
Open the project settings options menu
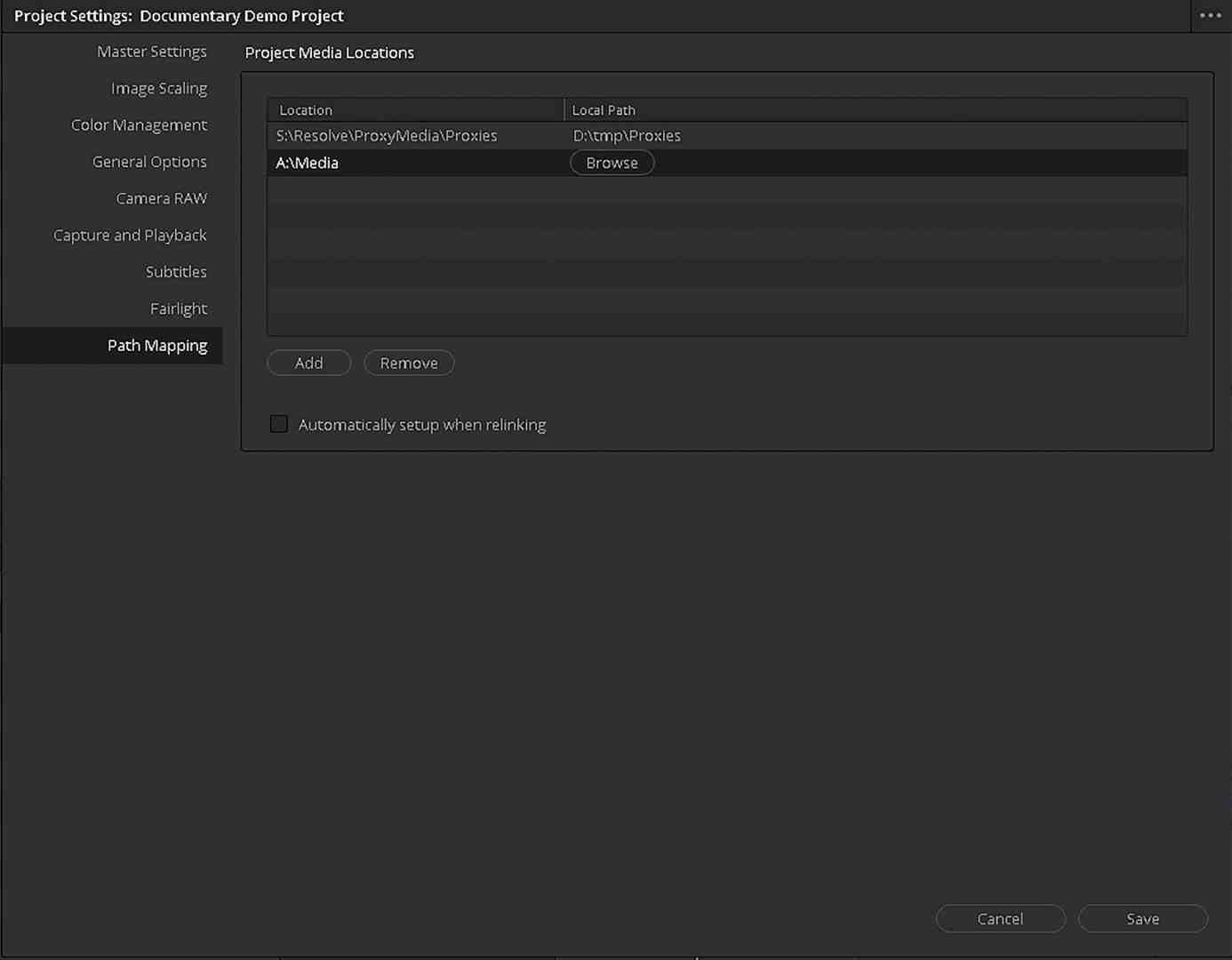tap(1209, 15)
